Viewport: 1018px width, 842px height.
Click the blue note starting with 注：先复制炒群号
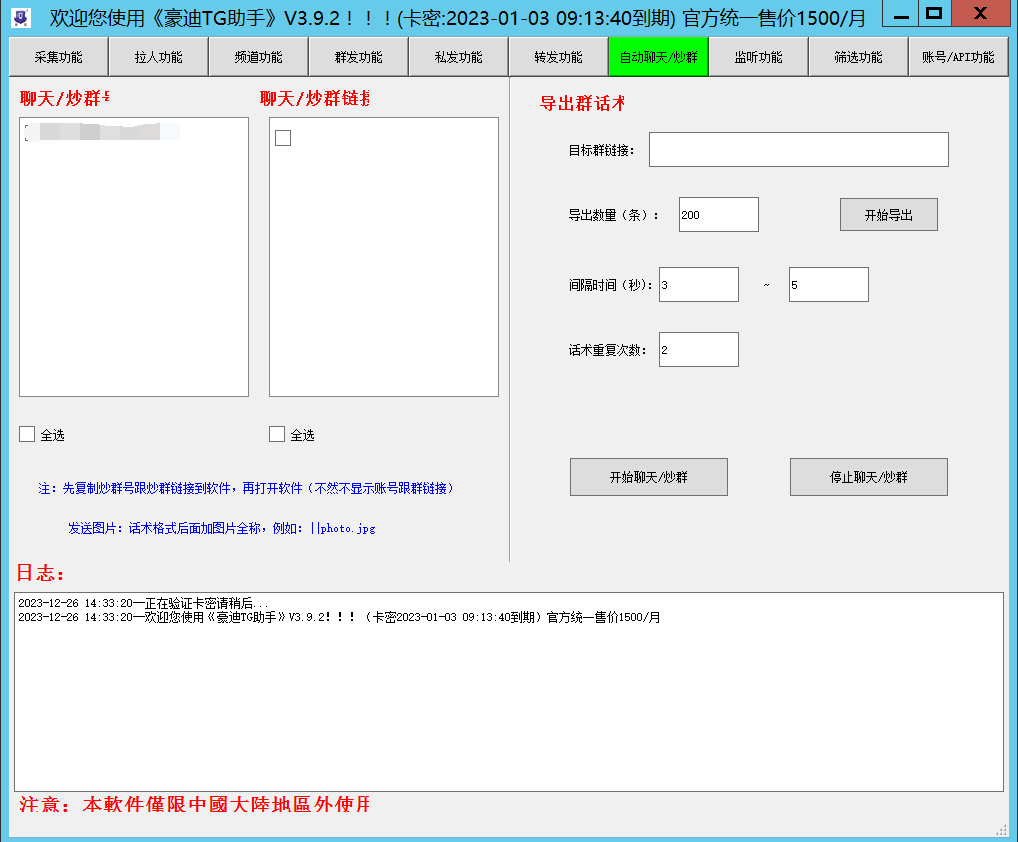pyautogui.click(x=245, y=488)
